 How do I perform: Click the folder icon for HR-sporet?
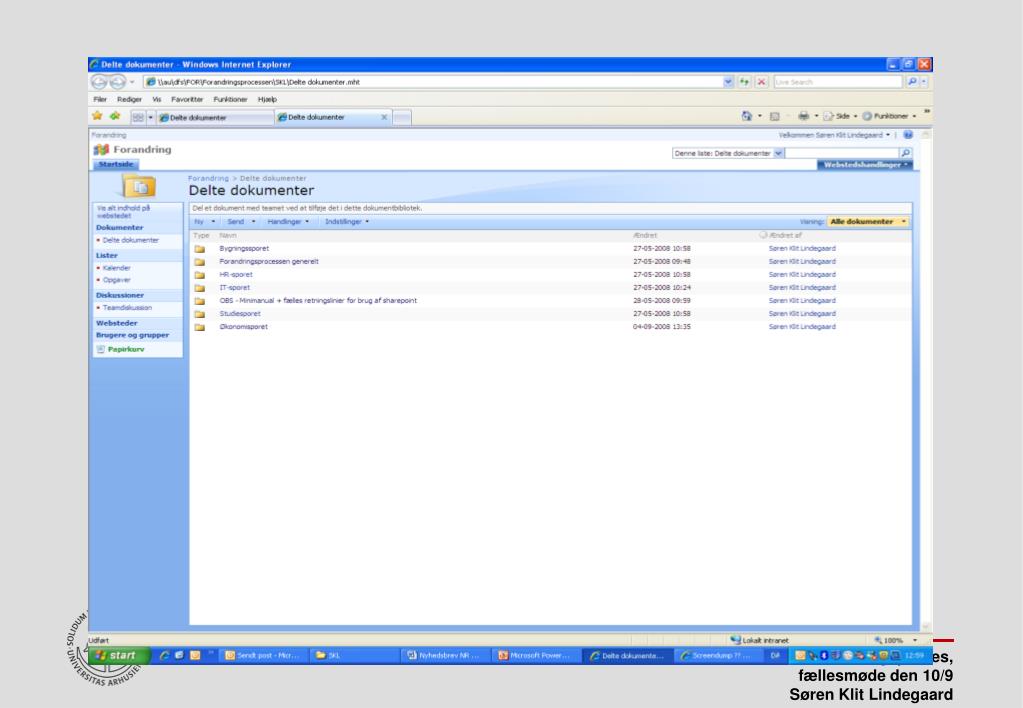pos(200,275)
